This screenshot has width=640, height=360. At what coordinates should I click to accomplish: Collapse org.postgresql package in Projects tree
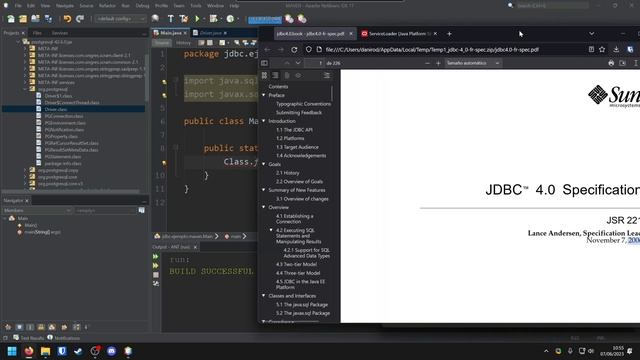[25, 89]
